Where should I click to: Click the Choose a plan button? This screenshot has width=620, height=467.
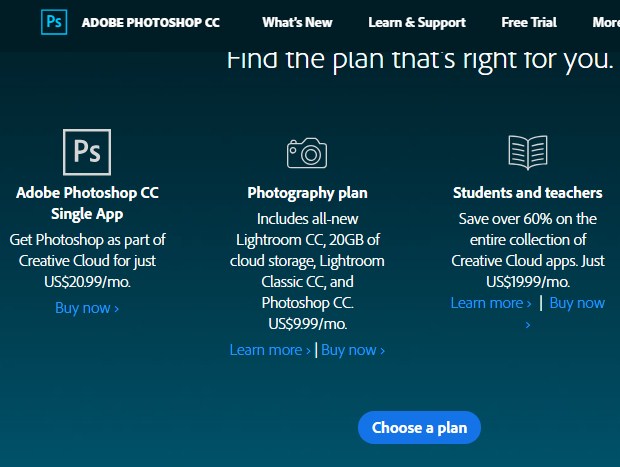(419, 427)
